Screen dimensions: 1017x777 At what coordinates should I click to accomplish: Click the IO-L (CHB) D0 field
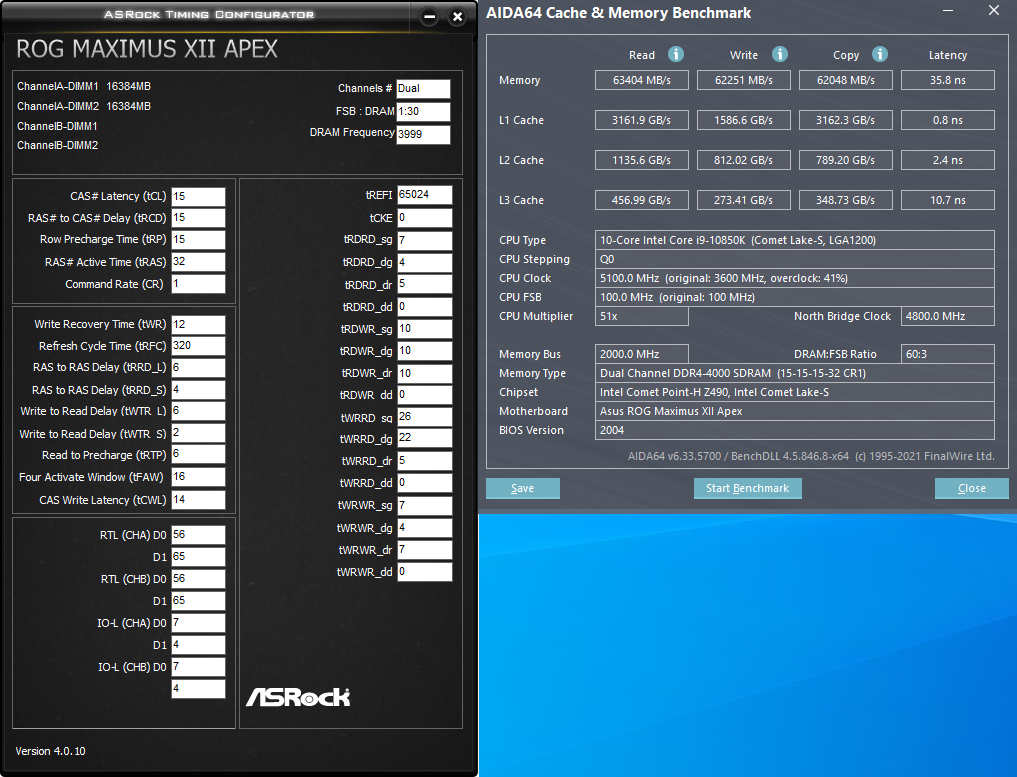click(198, 667)
